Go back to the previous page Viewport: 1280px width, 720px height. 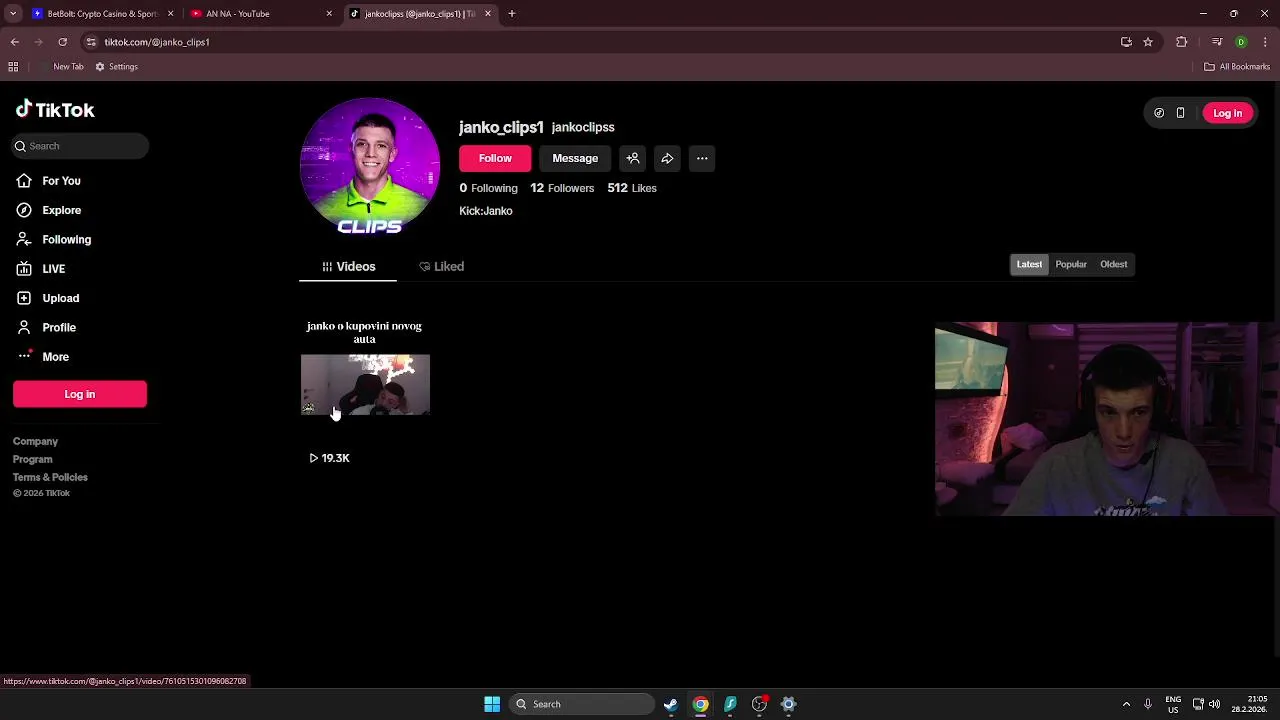(x=14, y=42)
